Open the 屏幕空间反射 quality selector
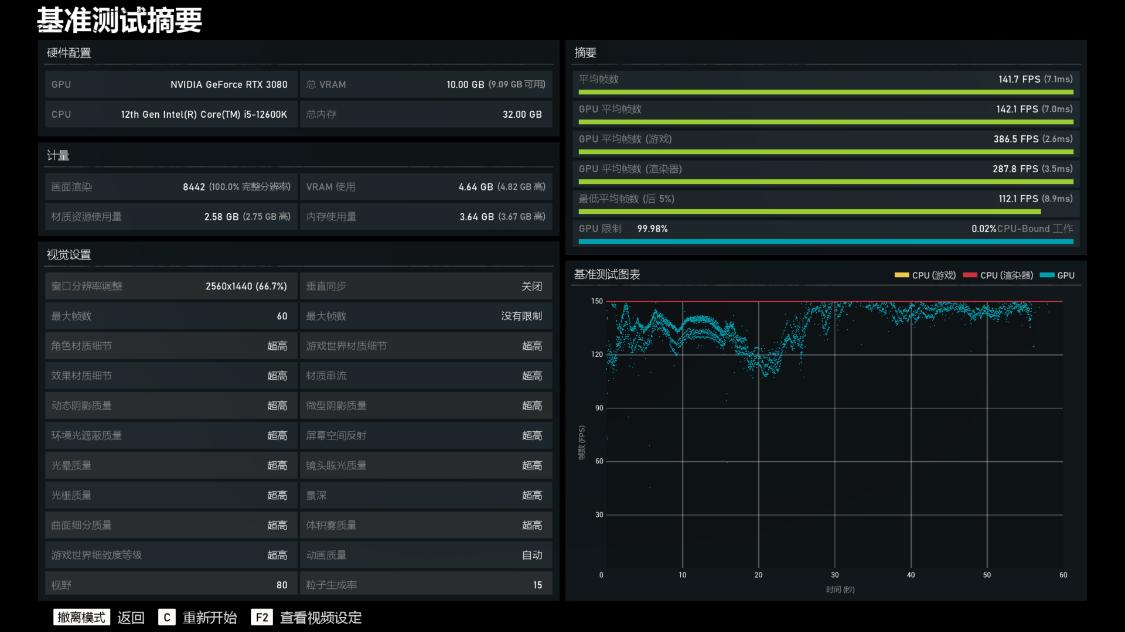The width and height of the screenshot is (1125, 632). click(427, 435)
